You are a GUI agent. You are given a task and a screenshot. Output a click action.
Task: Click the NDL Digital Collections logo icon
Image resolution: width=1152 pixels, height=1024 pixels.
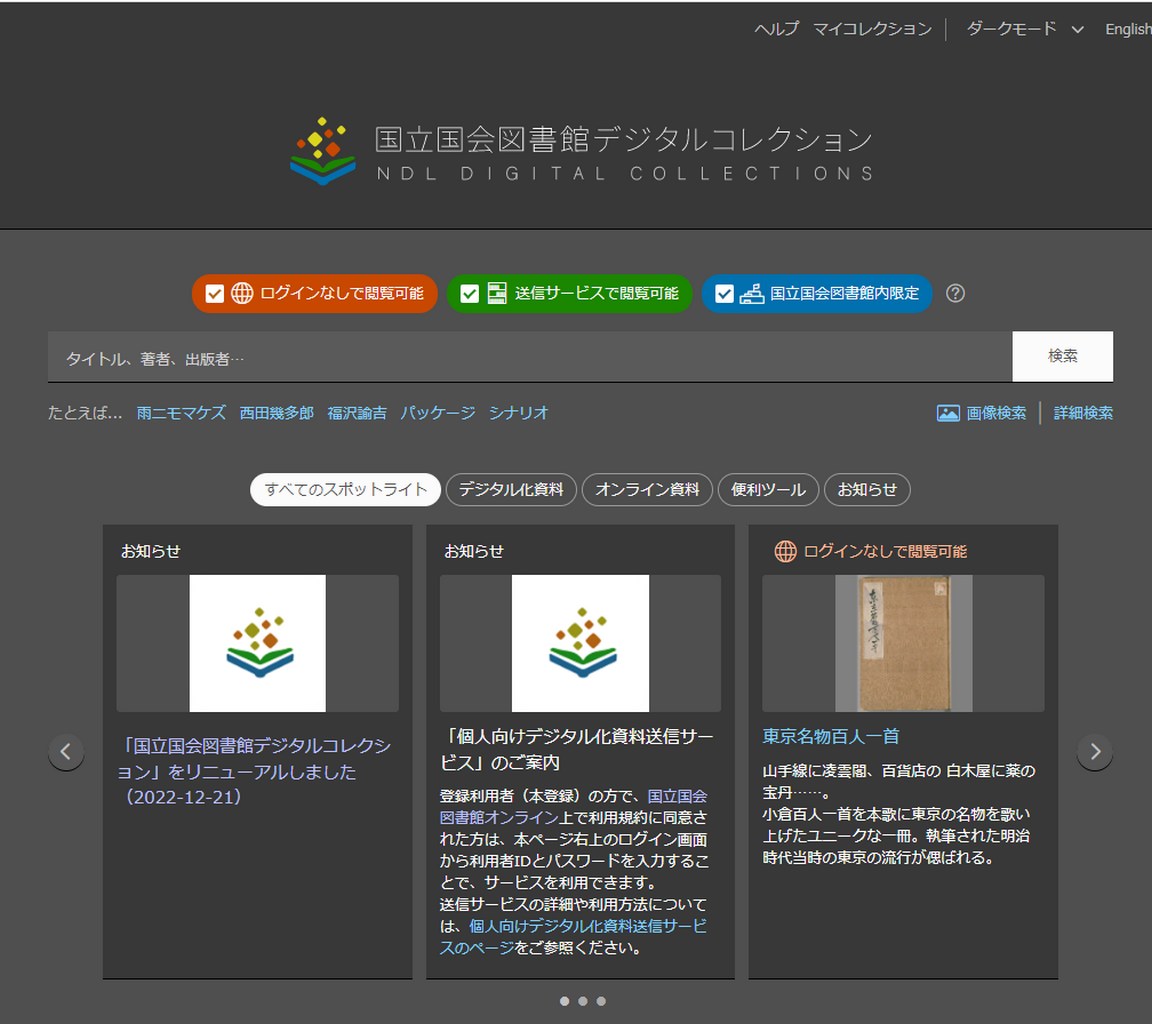[323, 151]
